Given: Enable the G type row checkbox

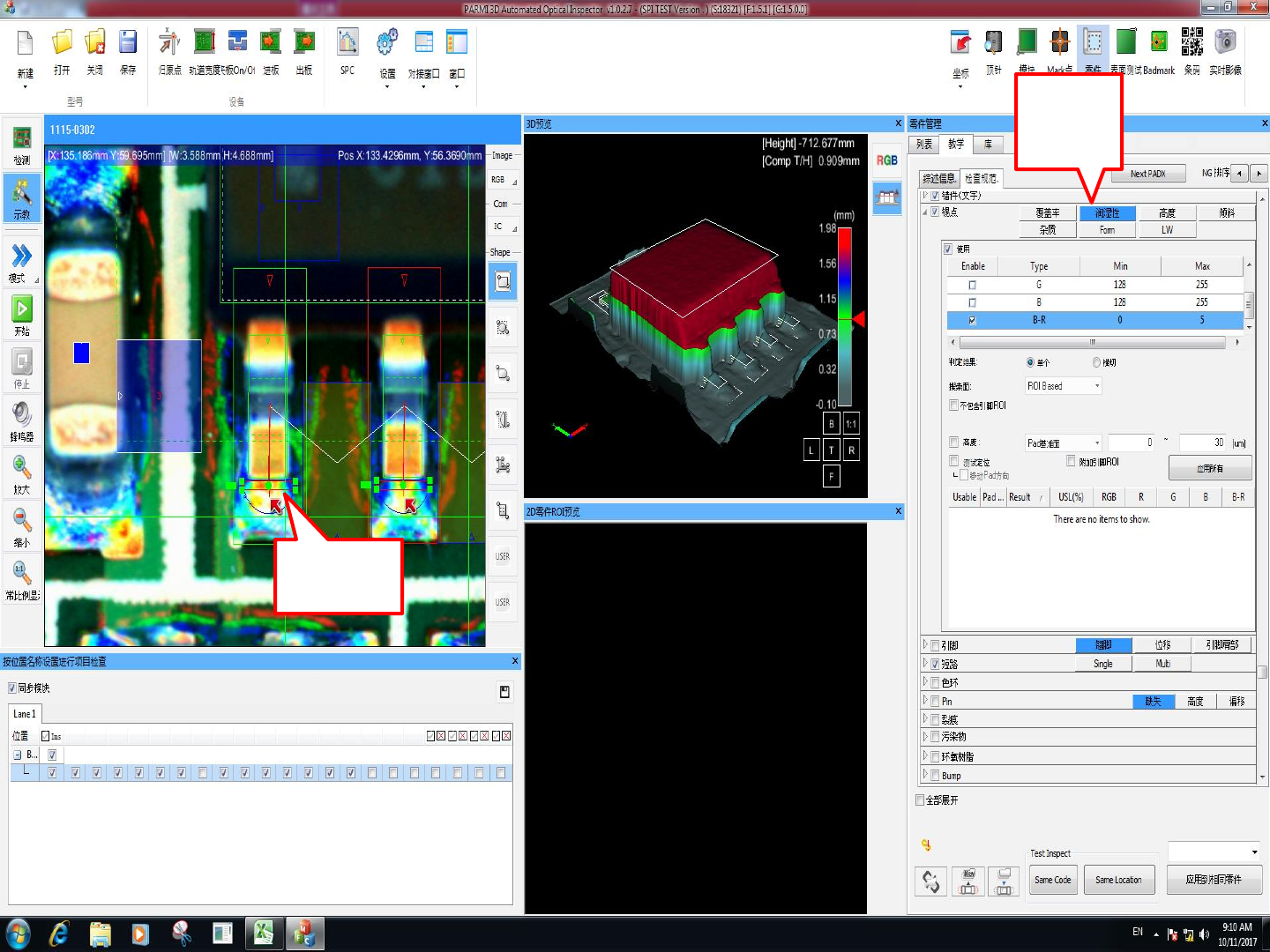Looking at the screenshot, I should (x=972, y=285).
